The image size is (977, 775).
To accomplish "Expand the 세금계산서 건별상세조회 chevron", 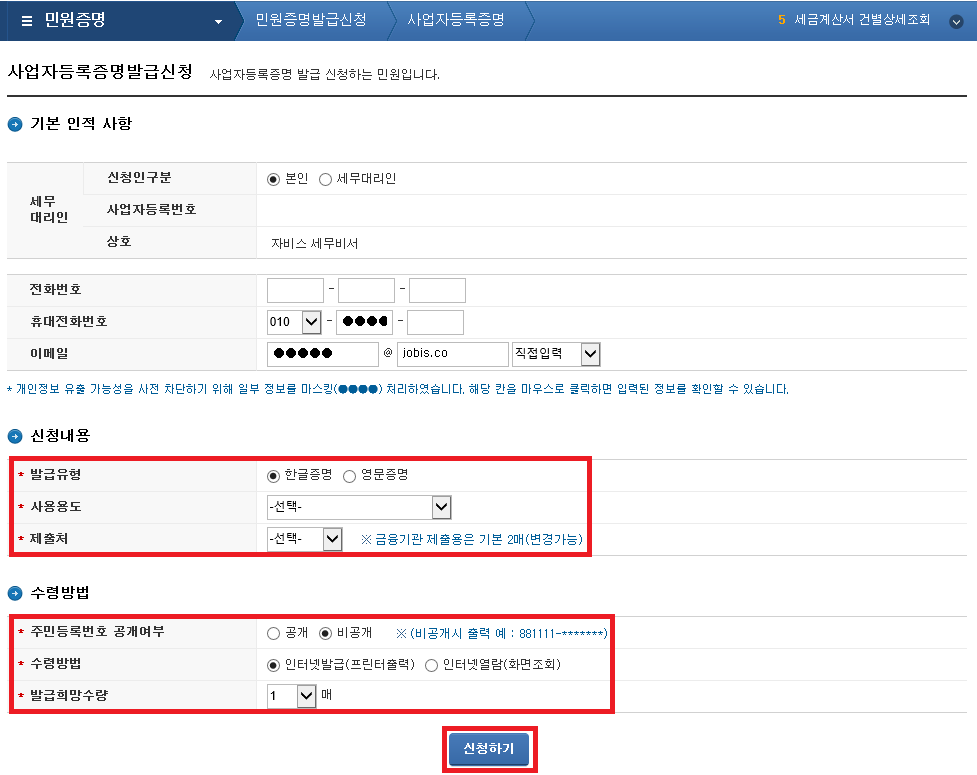I will click(x=956, y=21).
